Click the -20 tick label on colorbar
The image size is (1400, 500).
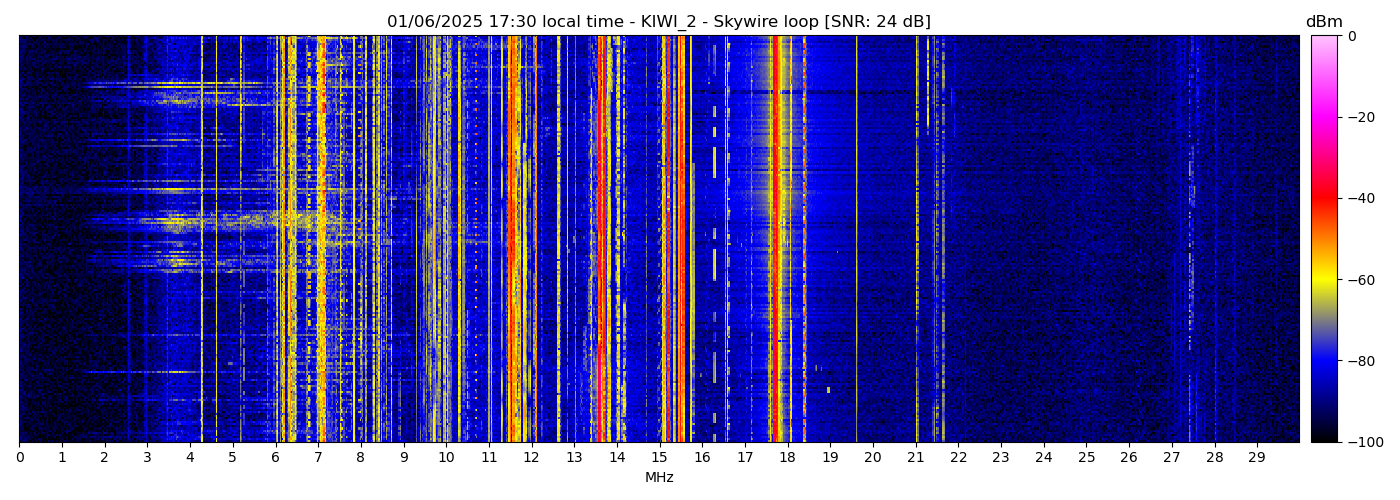coord(1358,117)
